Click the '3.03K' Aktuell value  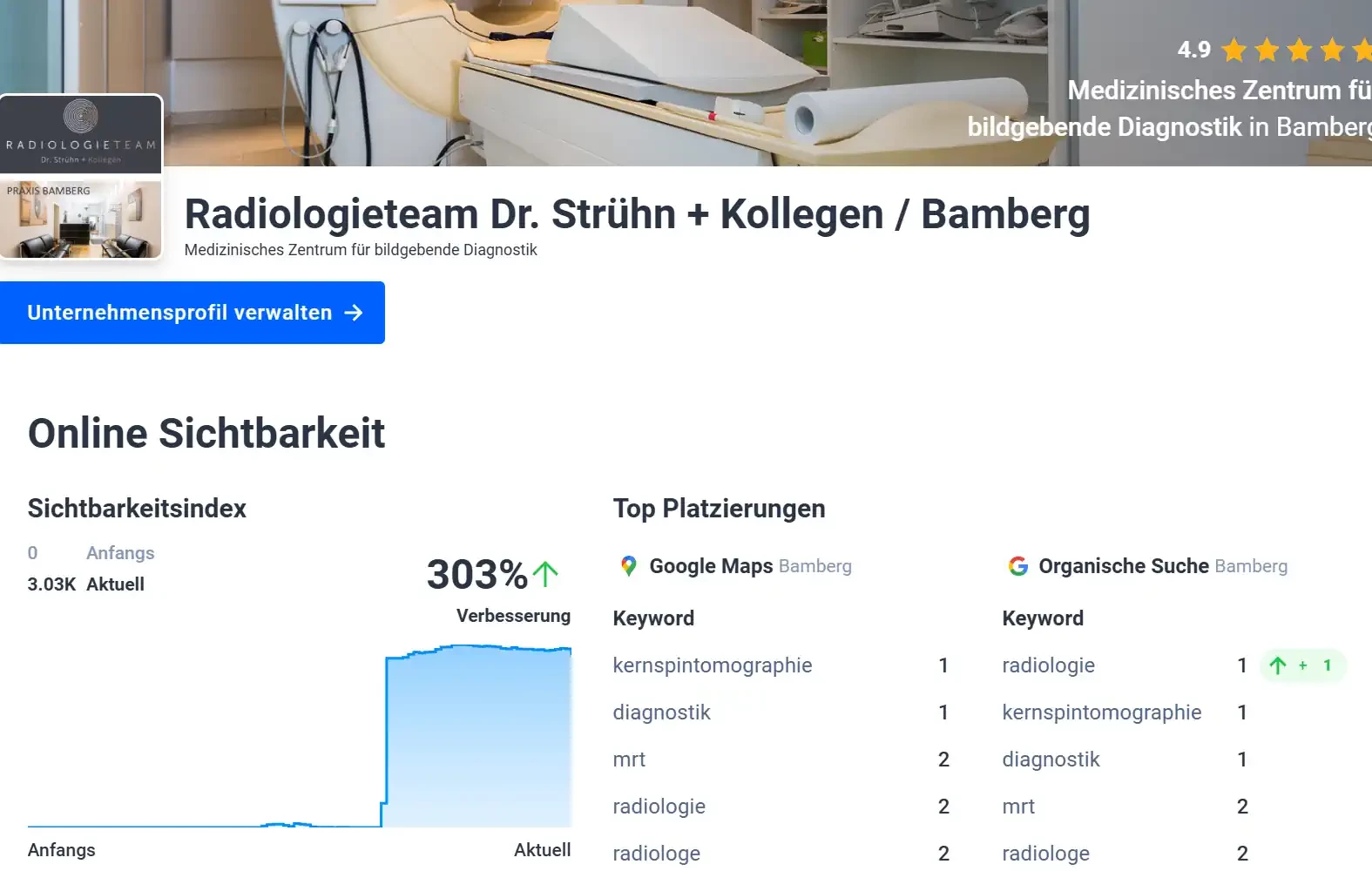pyautogui.click(x=51, y=584)
